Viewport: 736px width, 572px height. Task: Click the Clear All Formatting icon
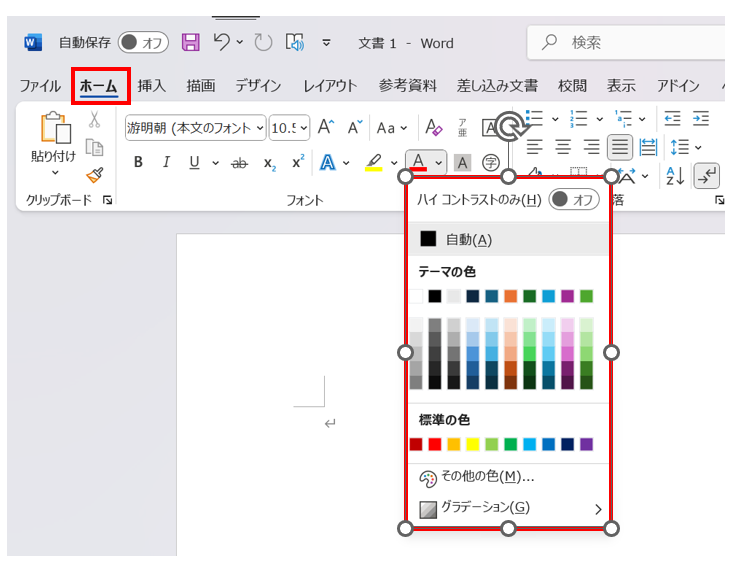pos(433,128)
